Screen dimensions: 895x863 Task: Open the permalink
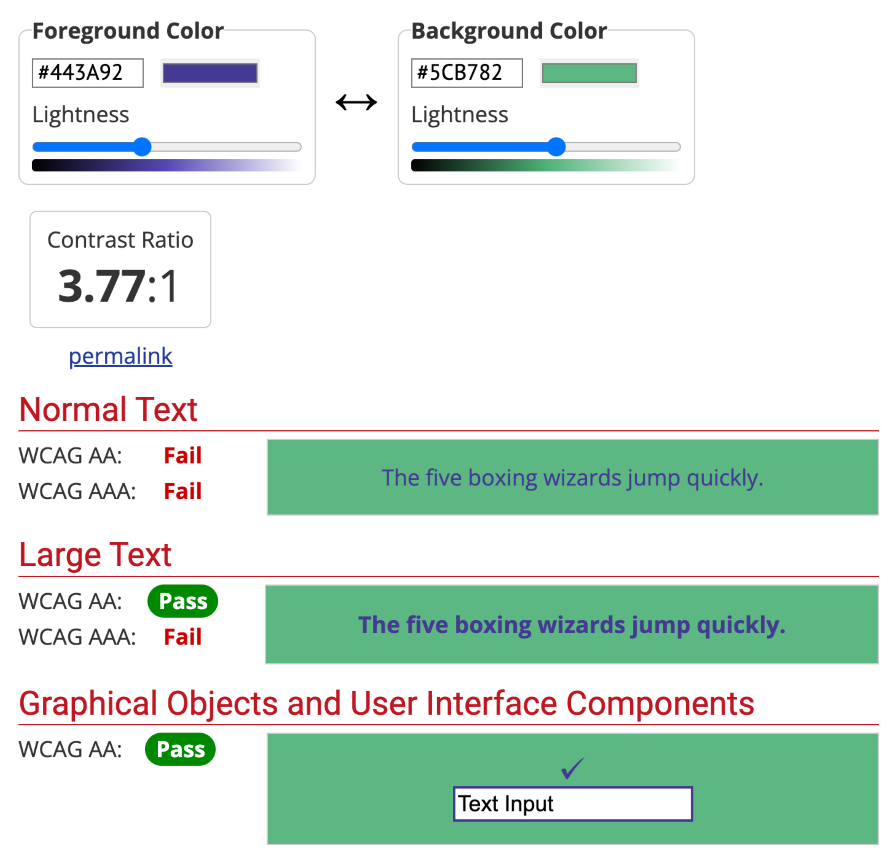(120, 356)
